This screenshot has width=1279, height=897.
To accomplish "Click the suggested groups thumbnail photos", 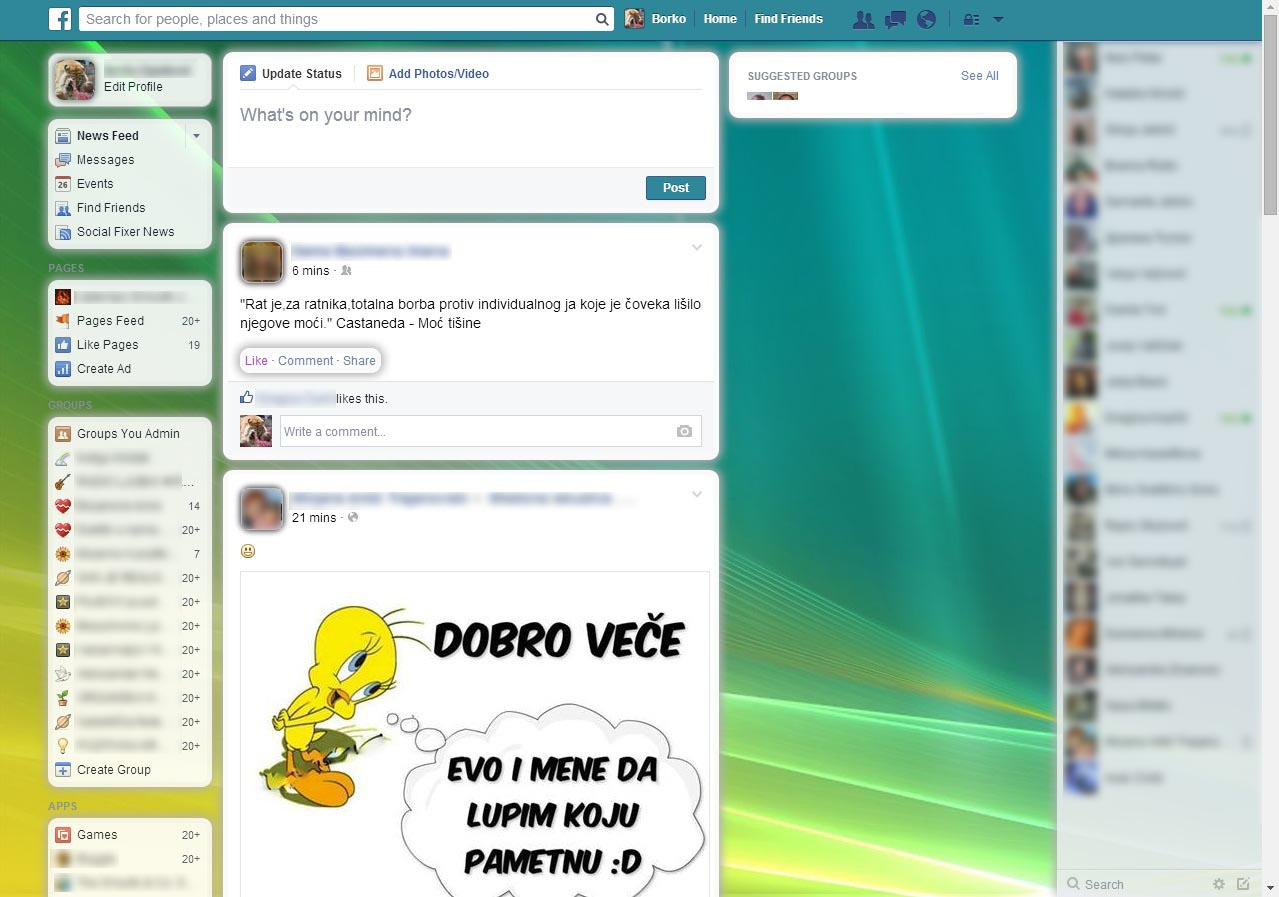I will [772, 96].
